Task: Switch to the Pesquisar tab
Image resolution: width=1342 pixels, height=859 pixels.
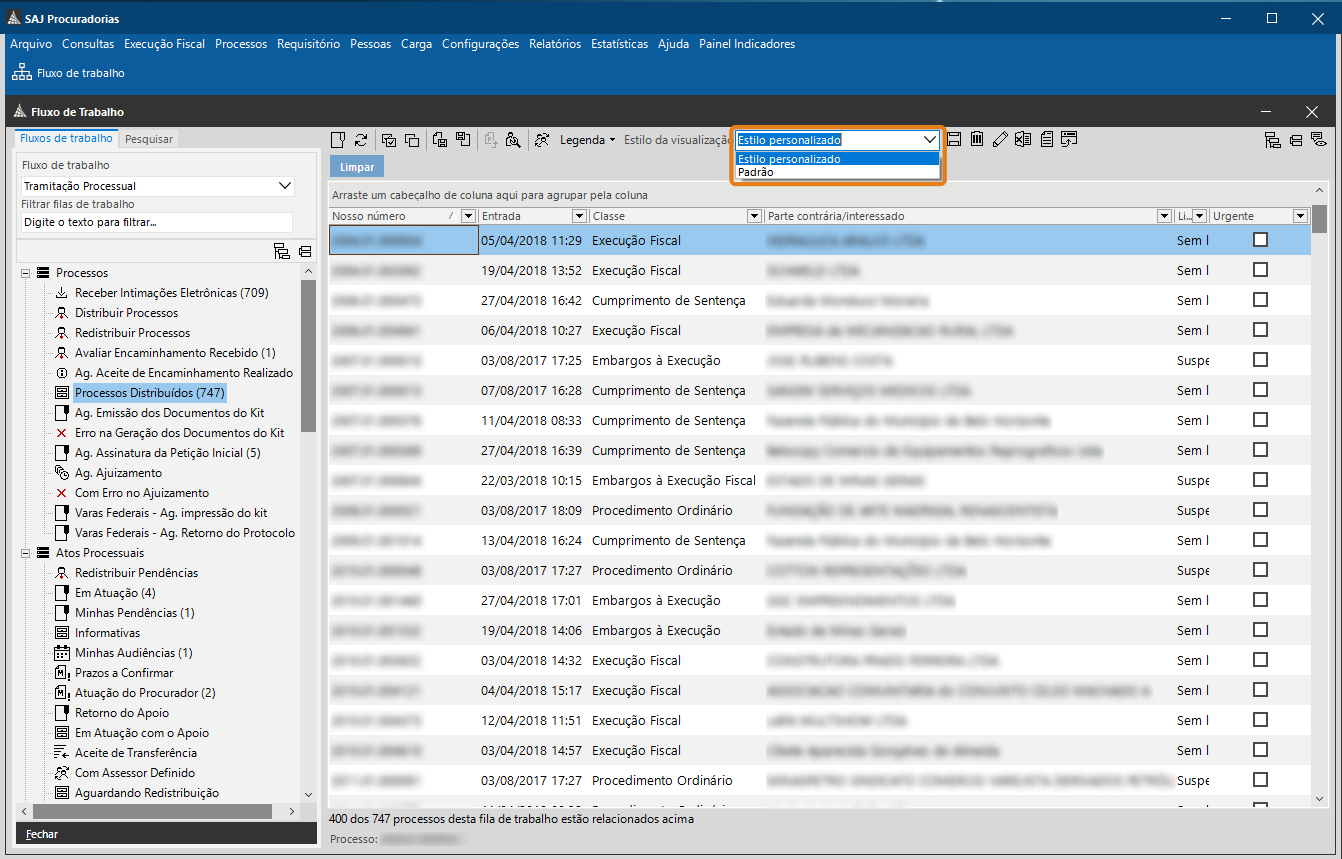Action: click(x=148, y=139)
